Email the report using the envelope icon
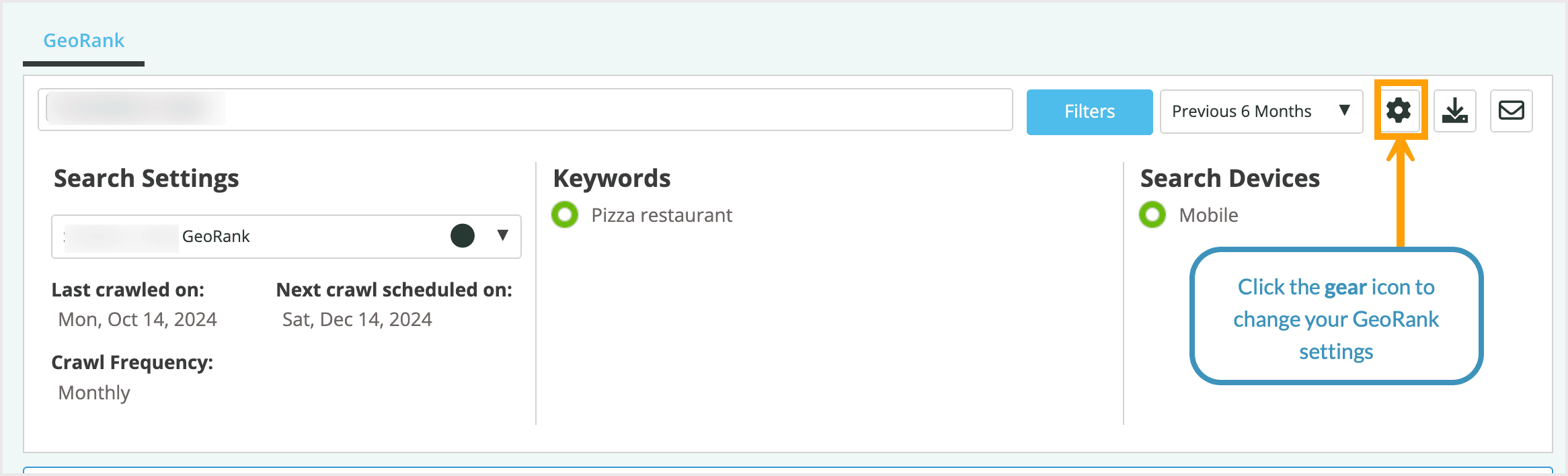1568x476 pixels. pos(1511,111)
